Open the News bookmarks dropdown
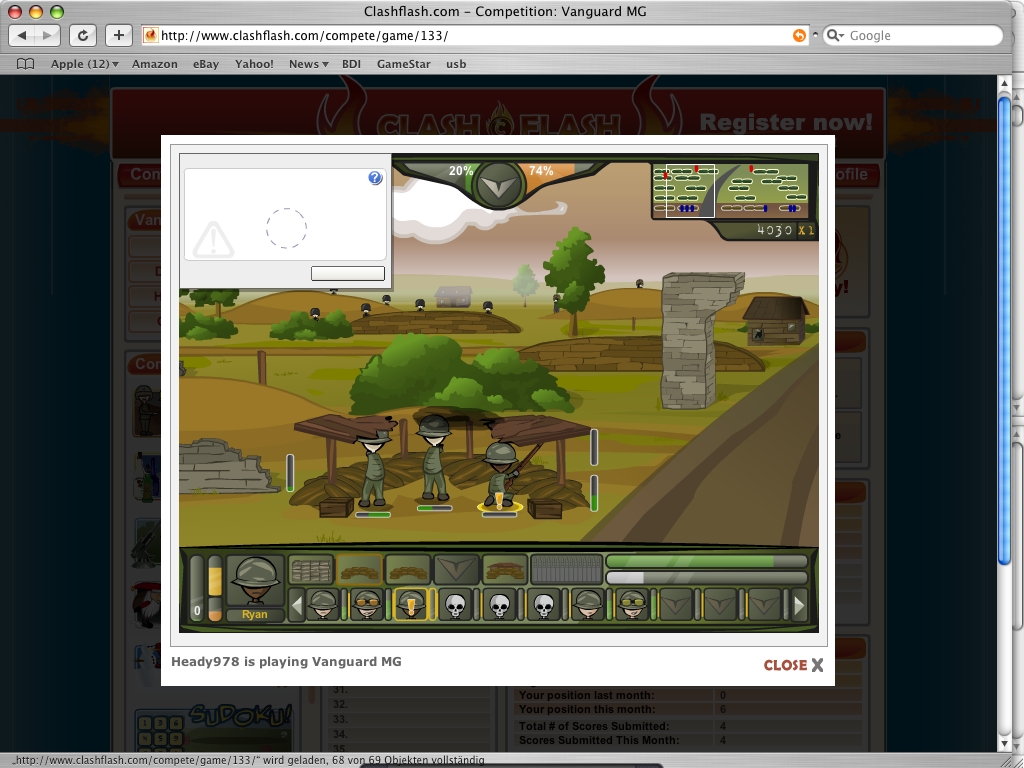Image resolution: width=1024 pixels, height=768 pixels. point(308,64)
